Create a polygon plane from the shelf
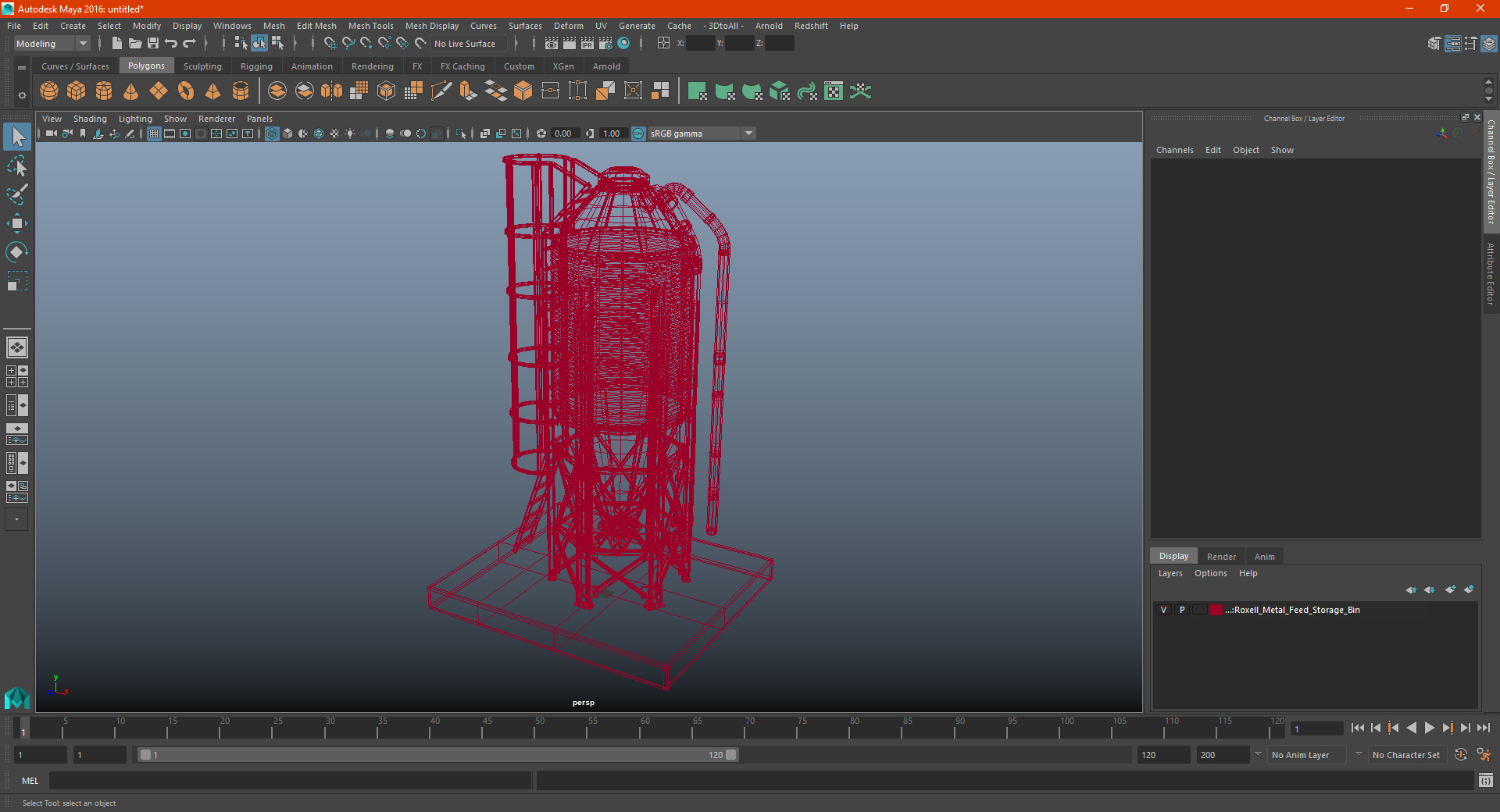Screen dimensions: 1500x812 [159, 91]
